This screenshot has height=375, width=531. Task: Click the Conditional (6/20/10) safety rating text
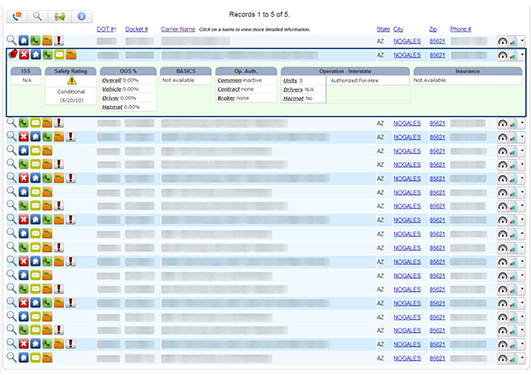(71, 96)
